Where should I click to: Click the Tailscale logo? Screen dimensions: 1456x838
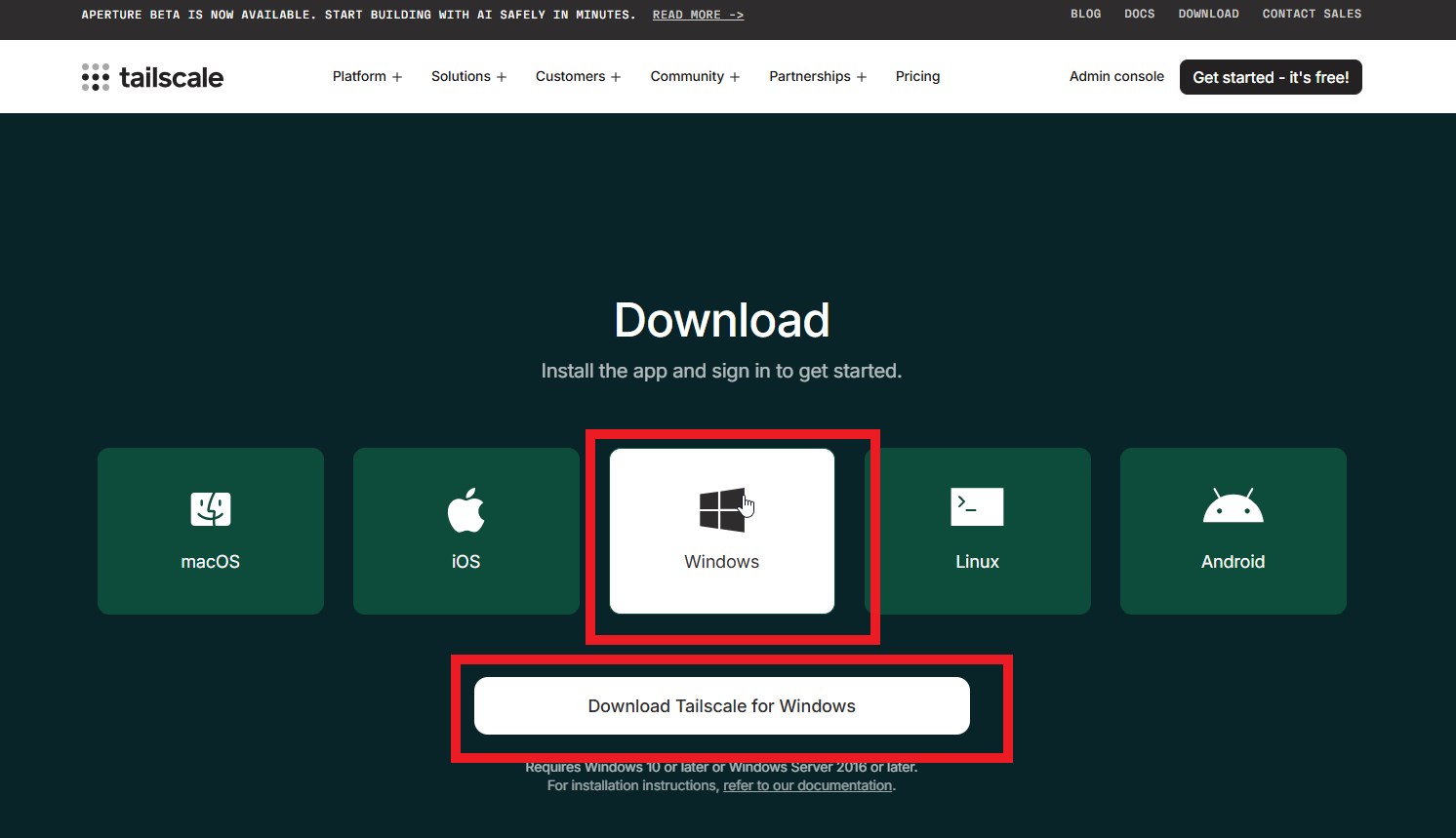click(152, 77)
